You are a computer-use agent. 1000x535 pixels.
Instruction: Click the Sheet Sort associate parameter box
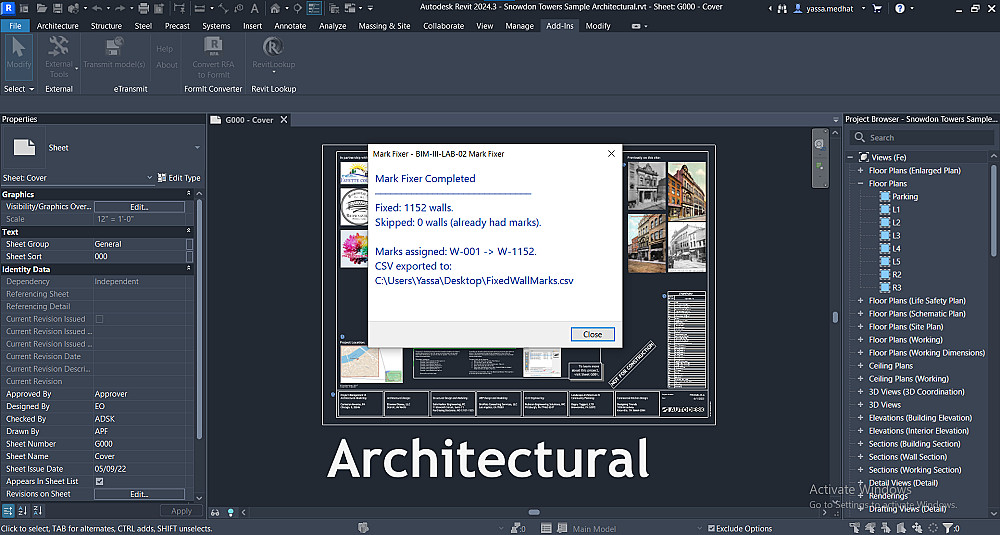[189, 256]
